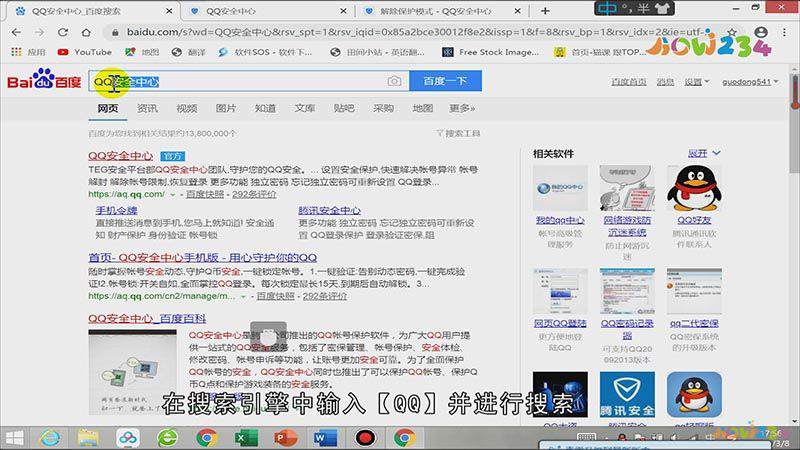The image size is (800, 450).
Task: Open the browser home page icon
Action: coord(86,32)
